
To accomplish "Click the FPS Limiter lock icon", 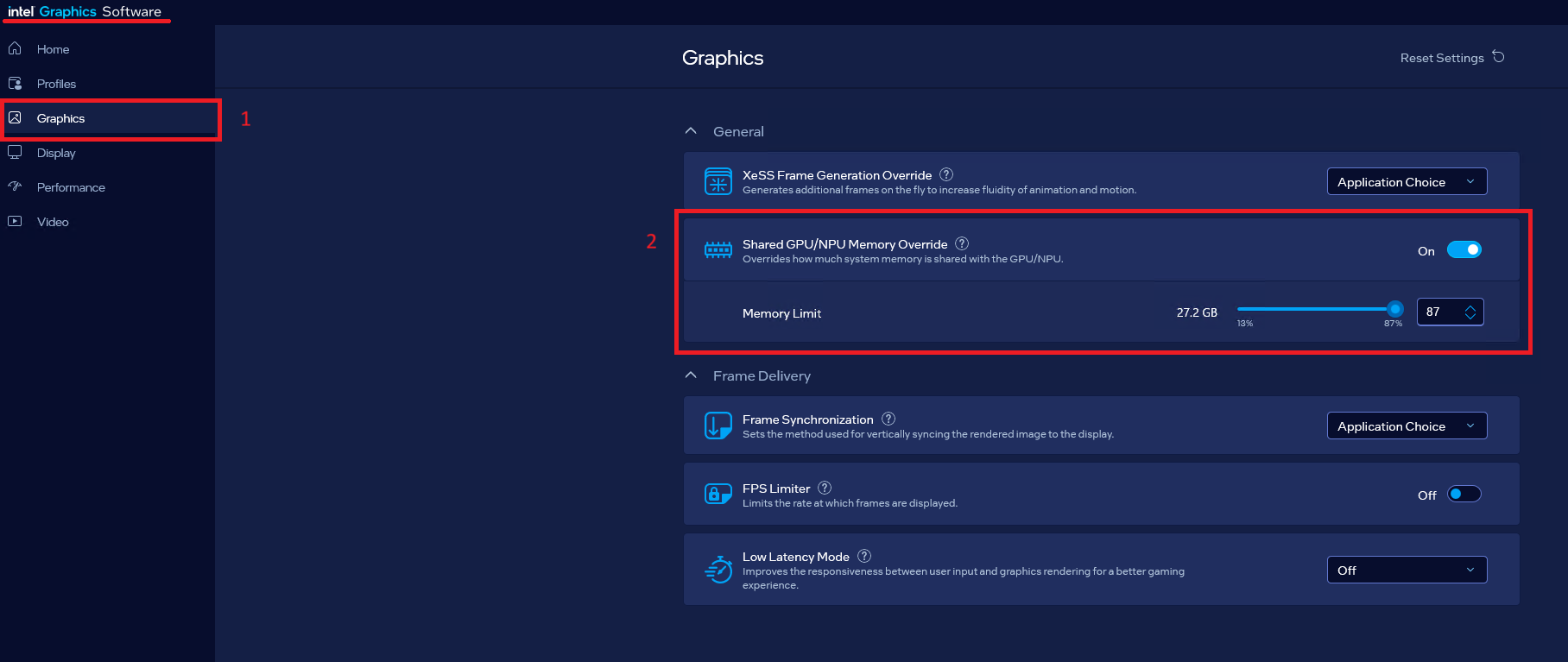I will 718,494.
